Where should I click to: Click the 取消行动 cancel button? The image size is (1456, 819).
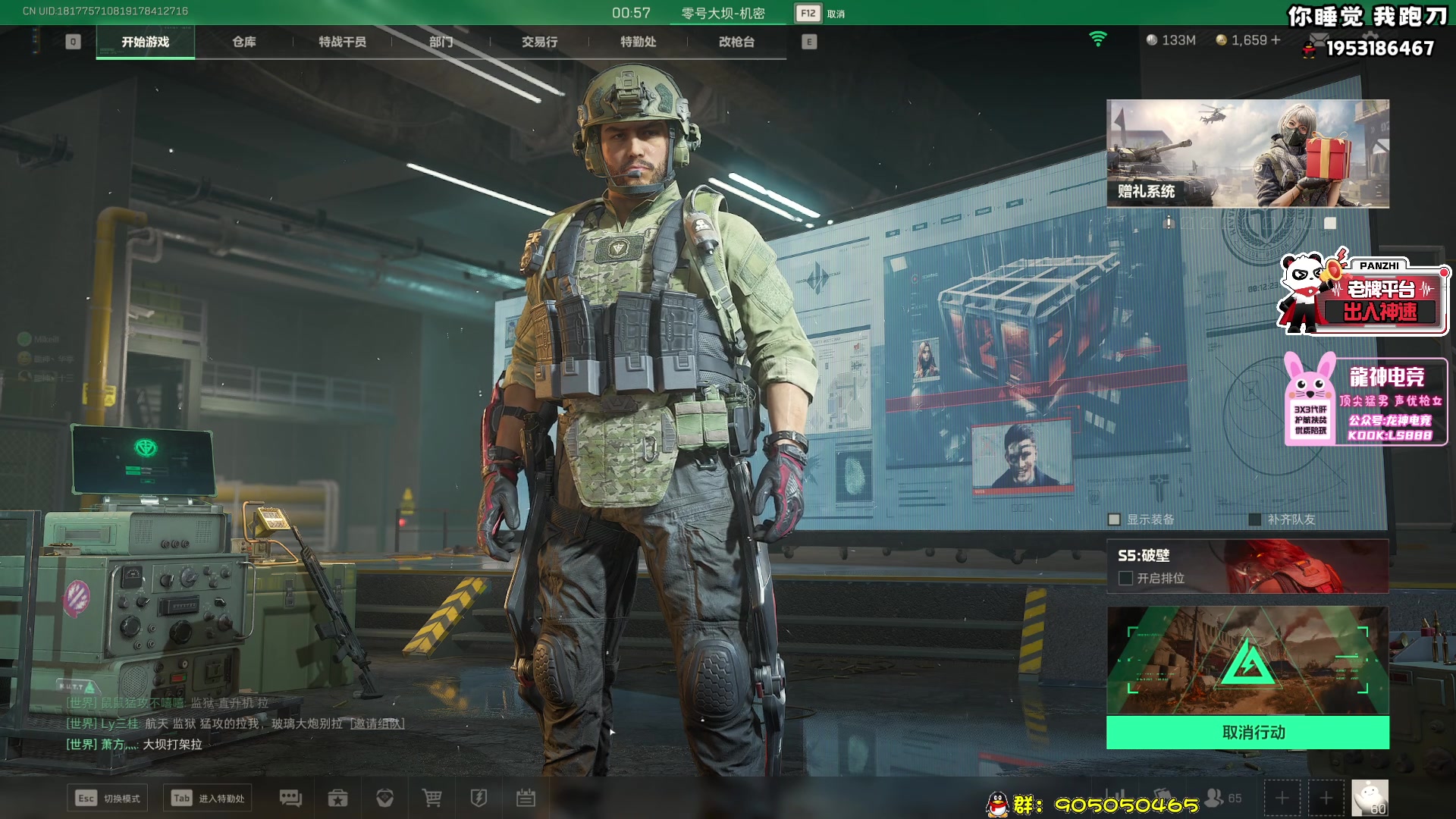tap(1247, 733)
